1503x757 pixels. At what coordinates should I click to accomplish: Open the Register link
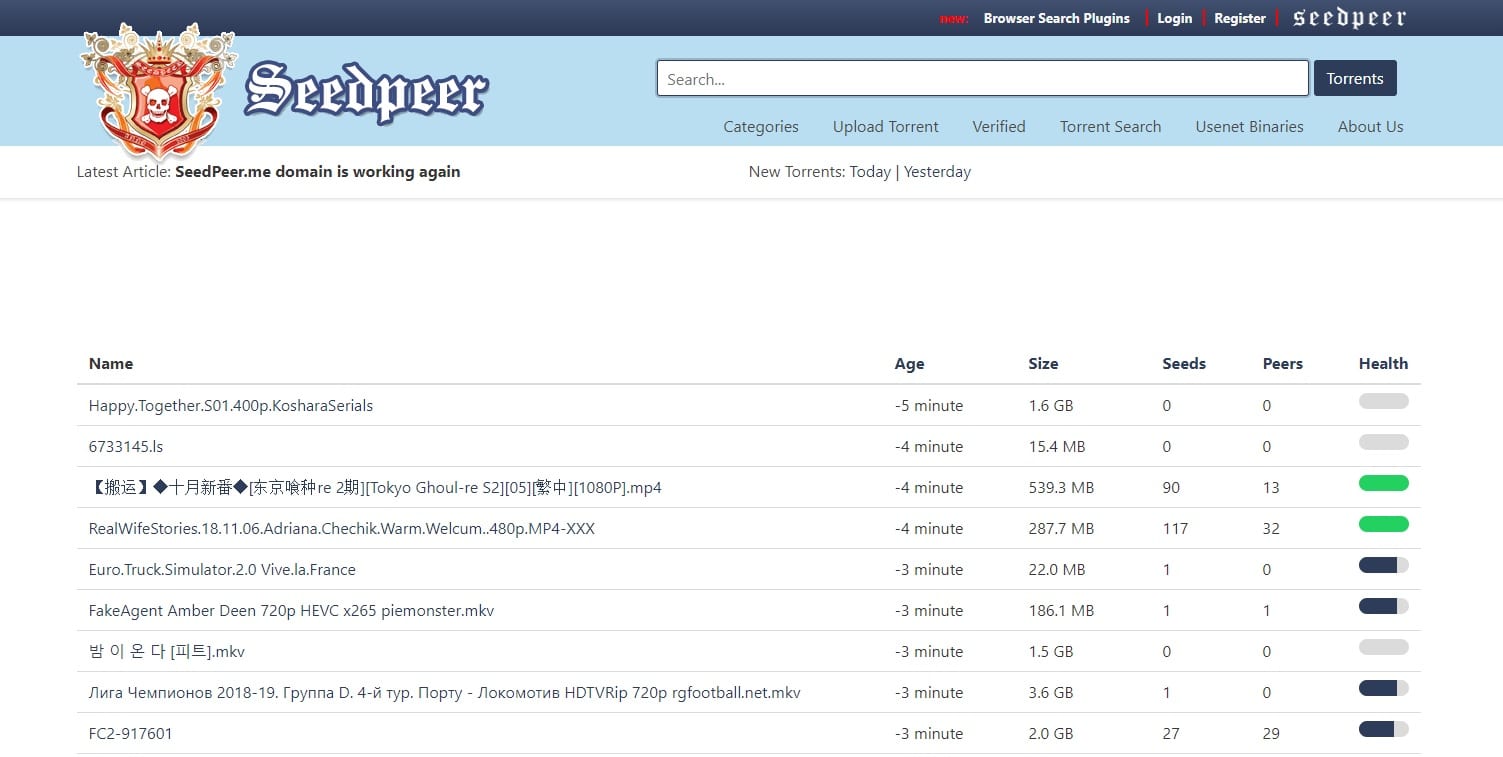click(x=1240, y=18)
